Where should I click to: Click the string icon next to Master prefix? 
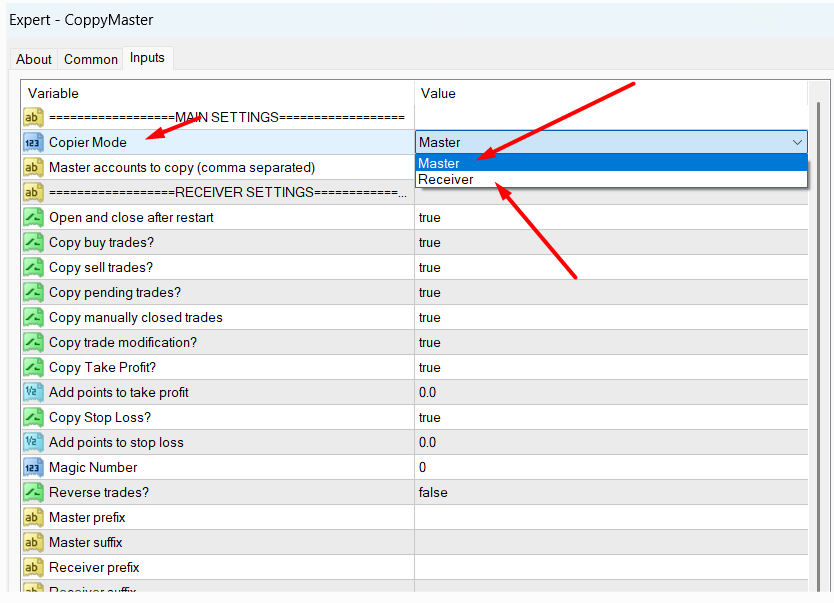(32, 517)
